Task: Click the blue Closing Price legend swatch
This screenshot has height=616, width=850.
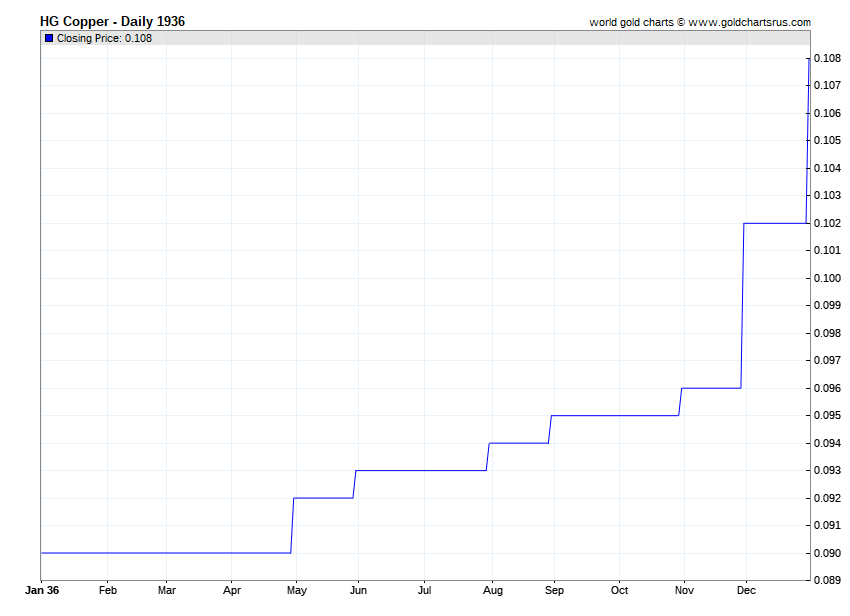Action: coord(49,38)
